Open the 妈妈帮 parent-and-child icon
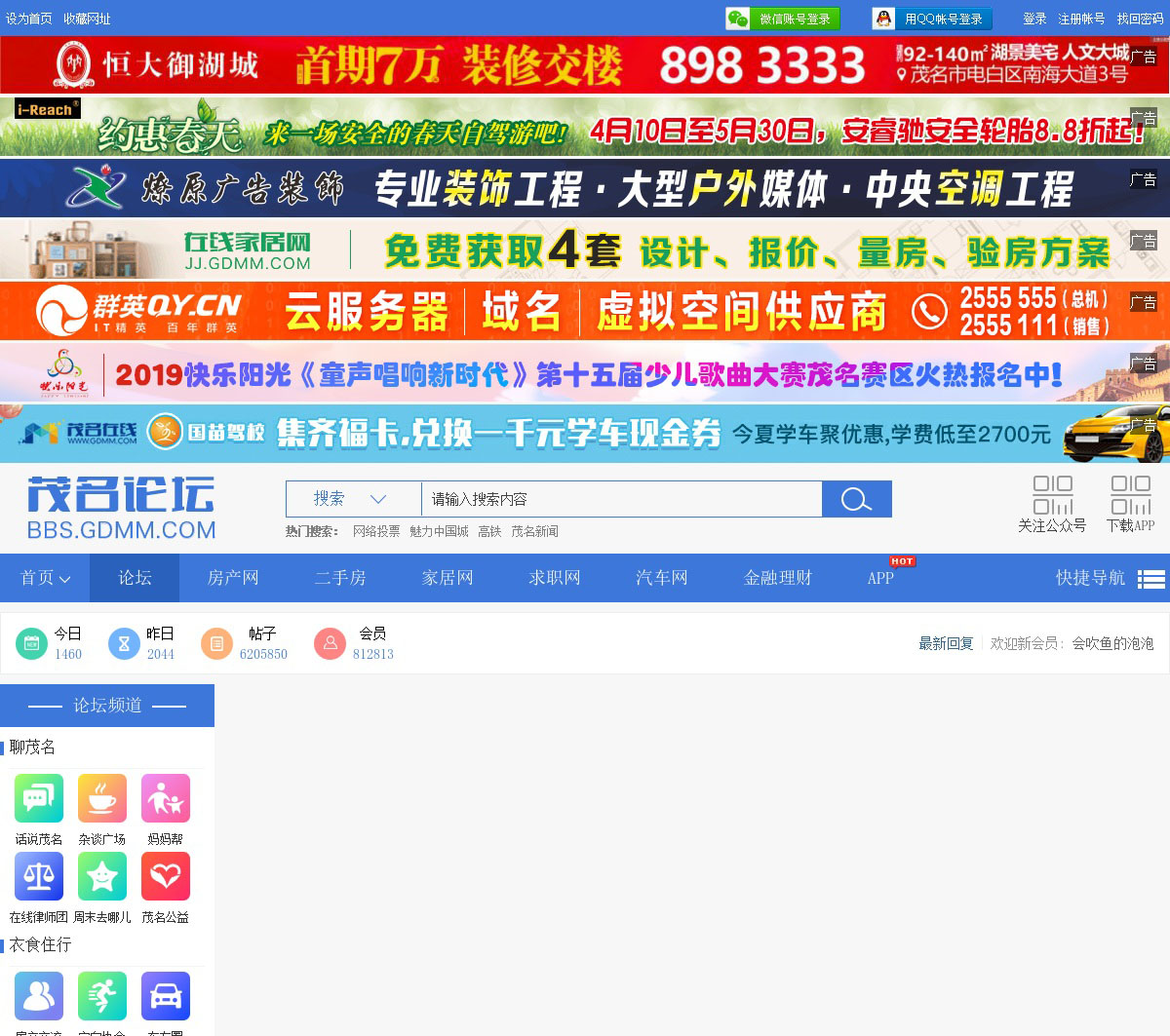 (166, 798)
